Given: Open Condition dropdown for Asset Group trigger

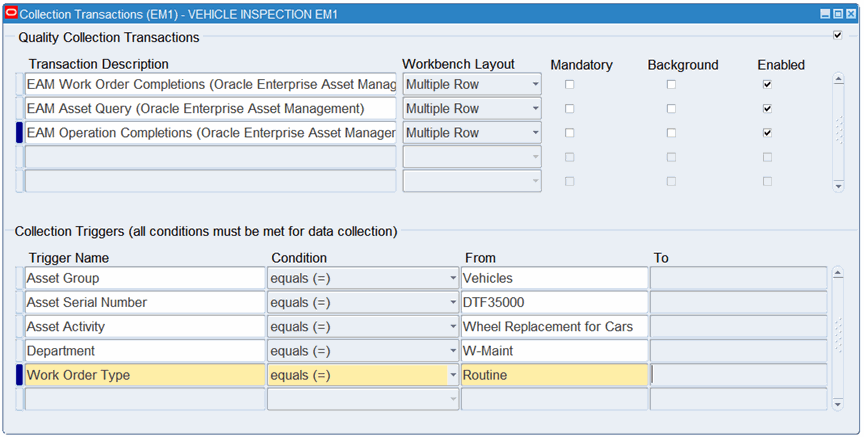Looking at the screenshot, I should 453,279.
